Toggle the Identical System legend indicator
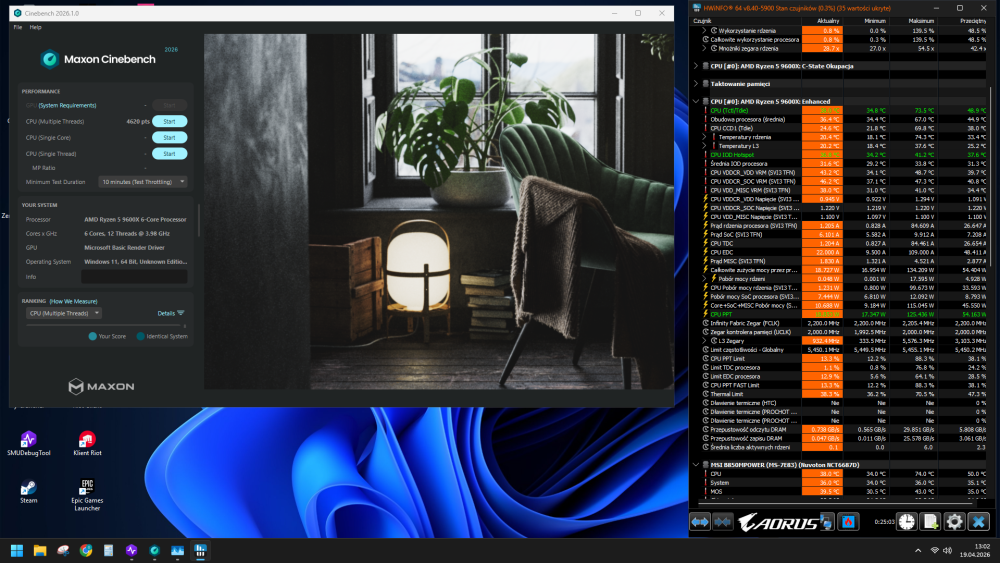 (x=140, y=337)
